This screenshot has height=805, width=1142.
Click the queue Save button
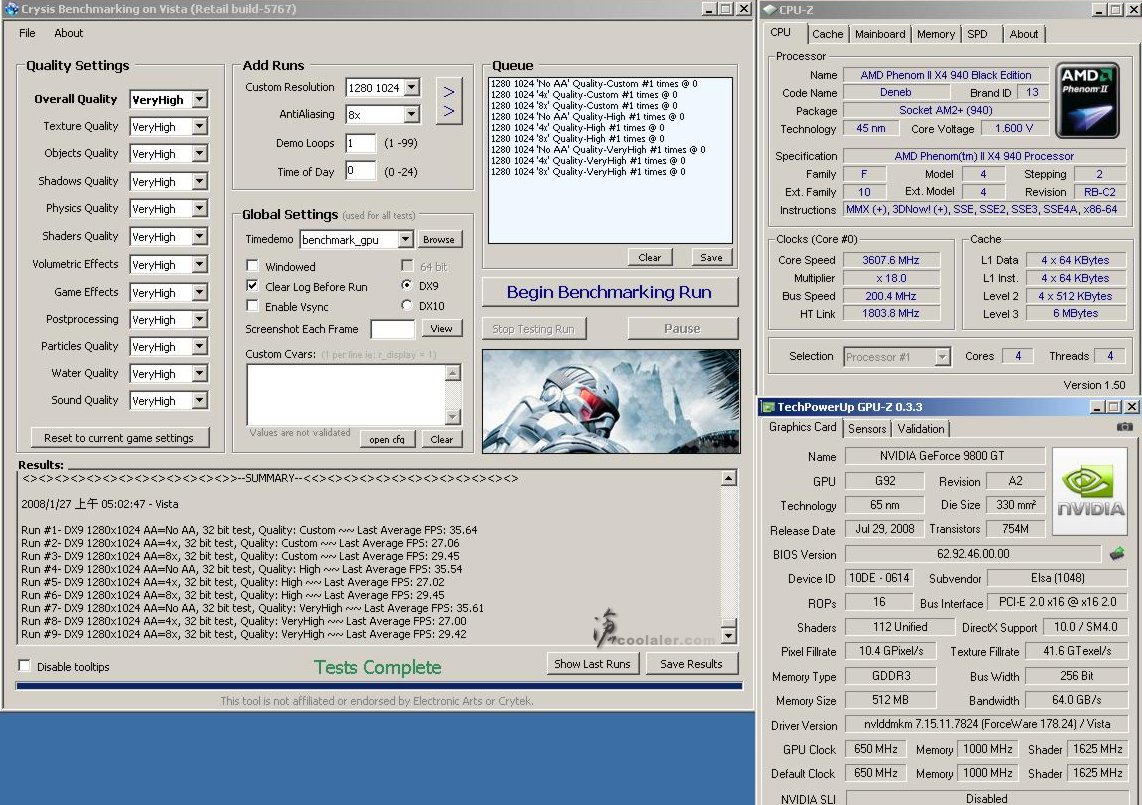point(712,257)
